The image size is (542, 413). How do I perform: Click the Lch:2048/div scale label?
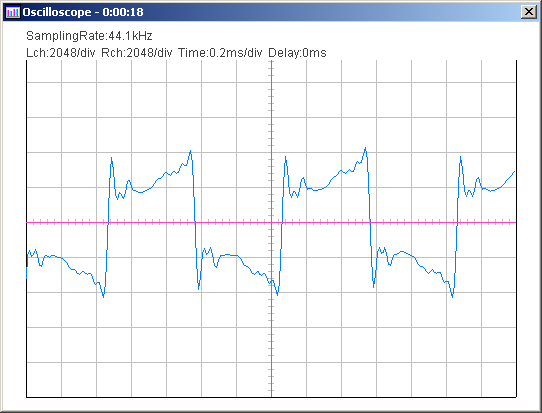tap(60, 53)
